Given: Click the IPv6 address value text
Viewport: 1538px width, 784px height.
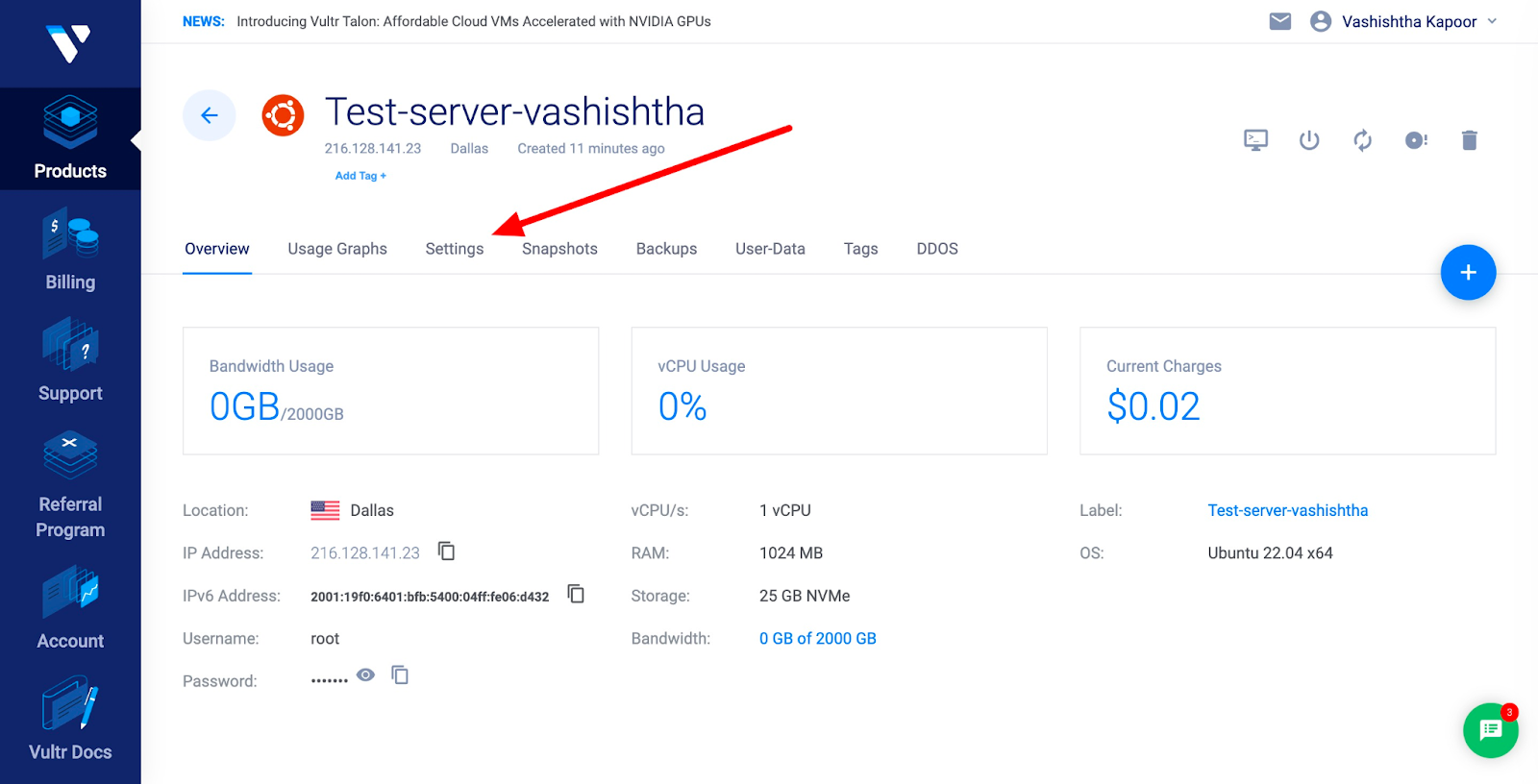Looking at the screenshot, I should tap(430, 597).
